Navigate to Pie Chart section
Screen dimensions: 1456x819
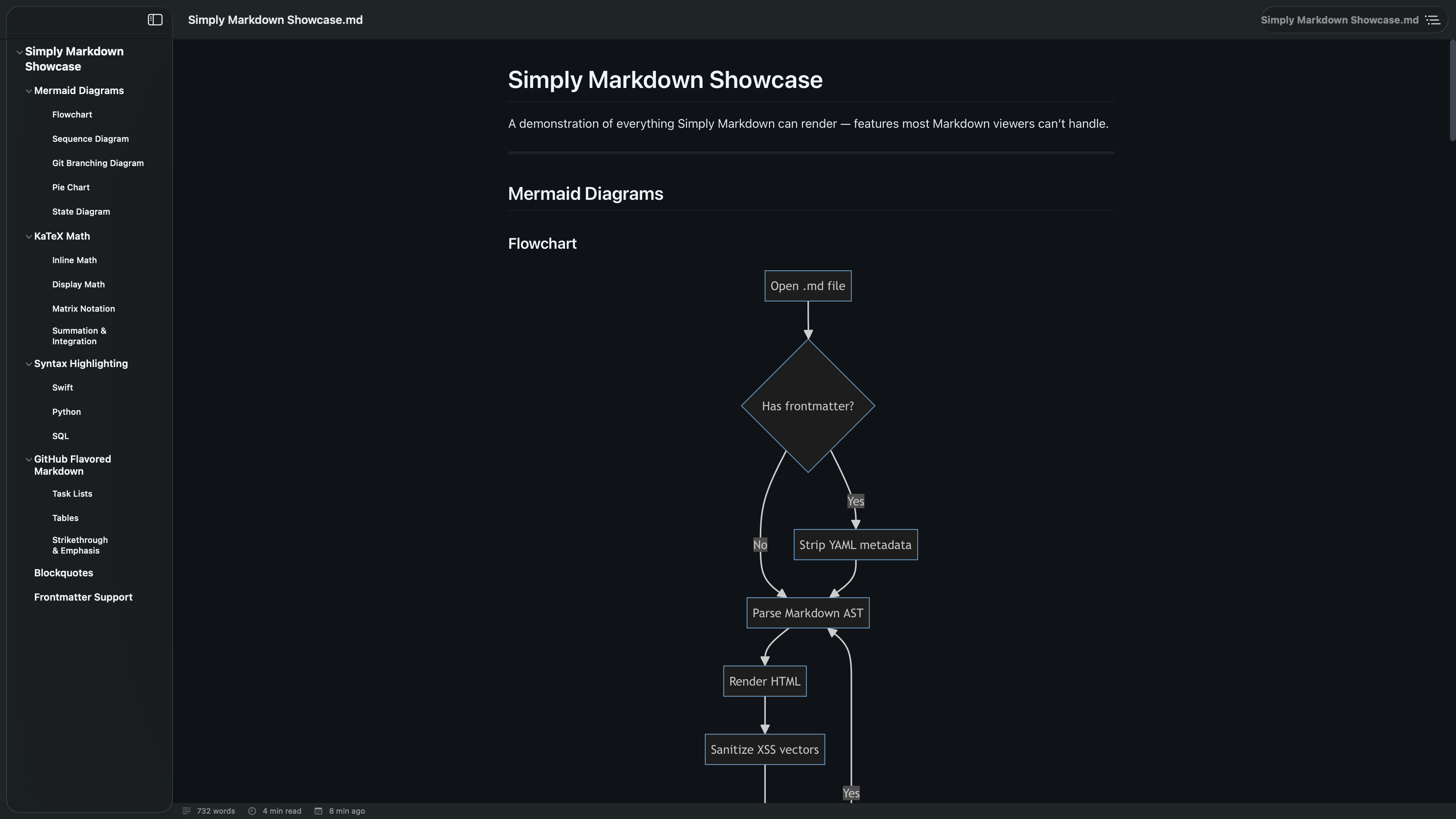click(x=71, y=187)
